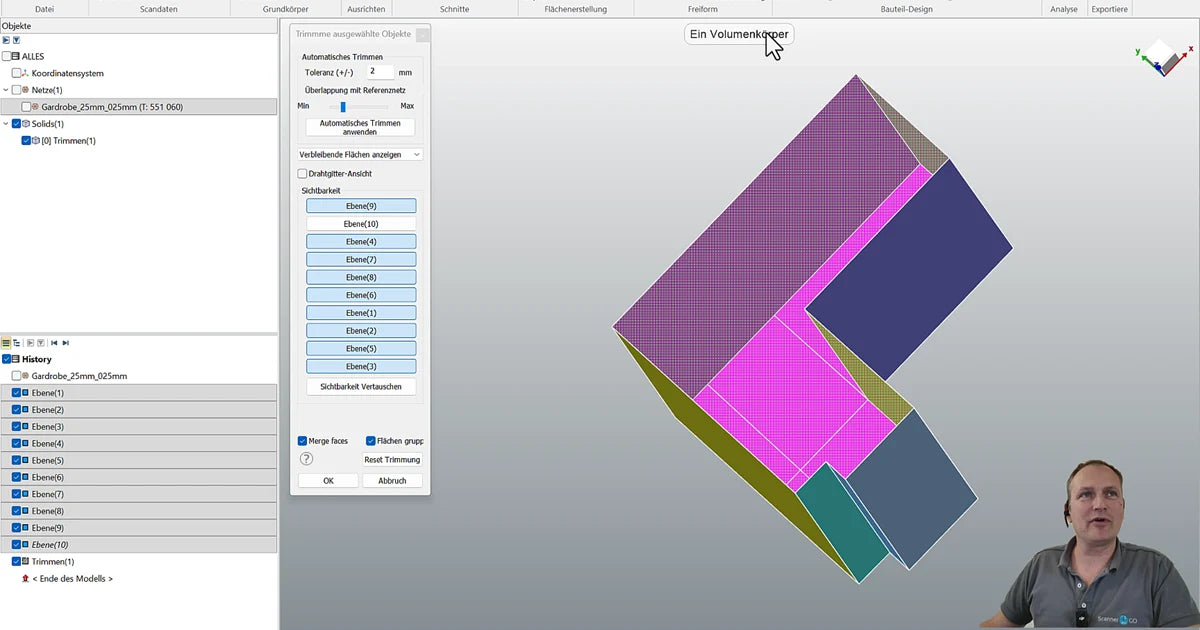Screen dimensions: 1200x630
Task: Click the ALLES list icon
Action: pos(16,56)
